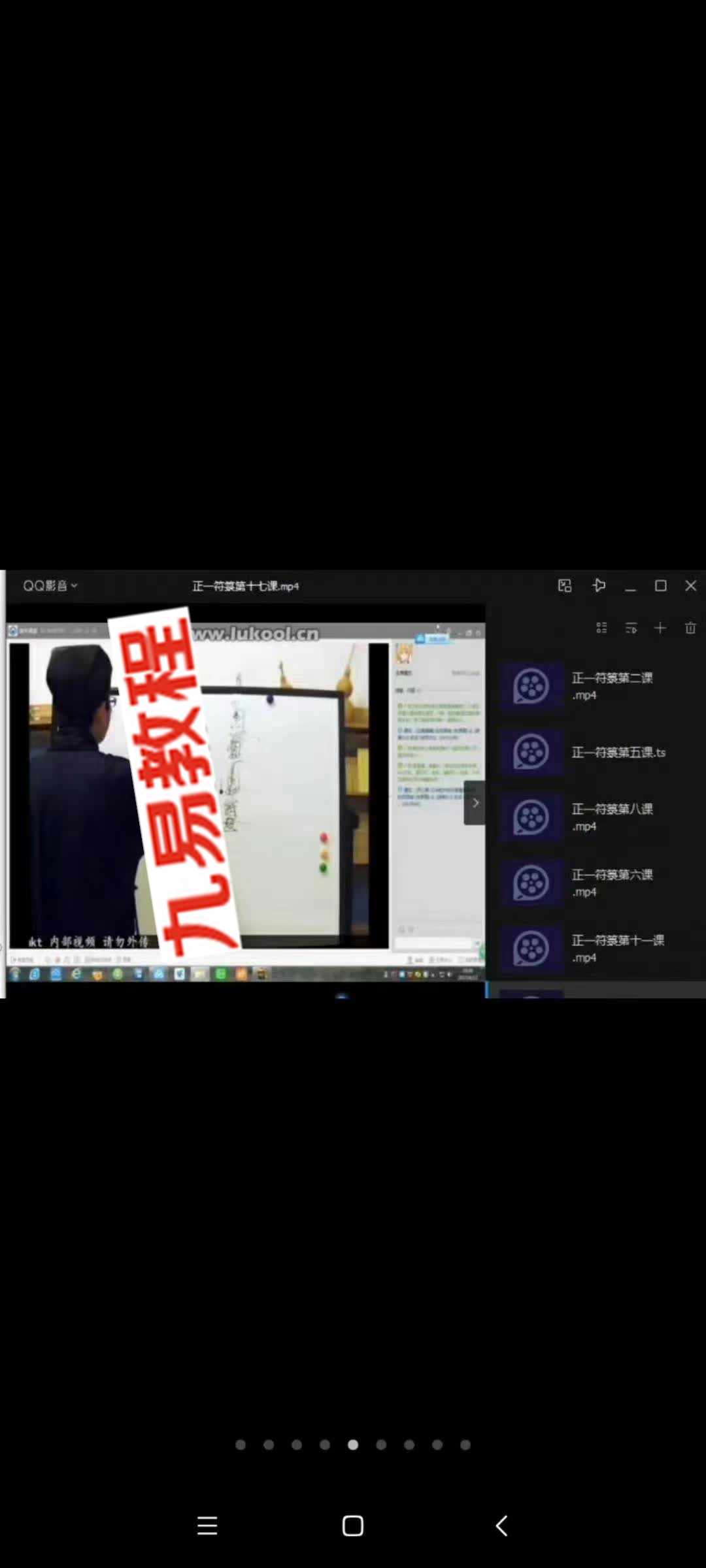Open 正一符箓第八课.mp4 thumbnail
Screen dimensions: 706x1568
pyautogui.click(x=531, y=817)
